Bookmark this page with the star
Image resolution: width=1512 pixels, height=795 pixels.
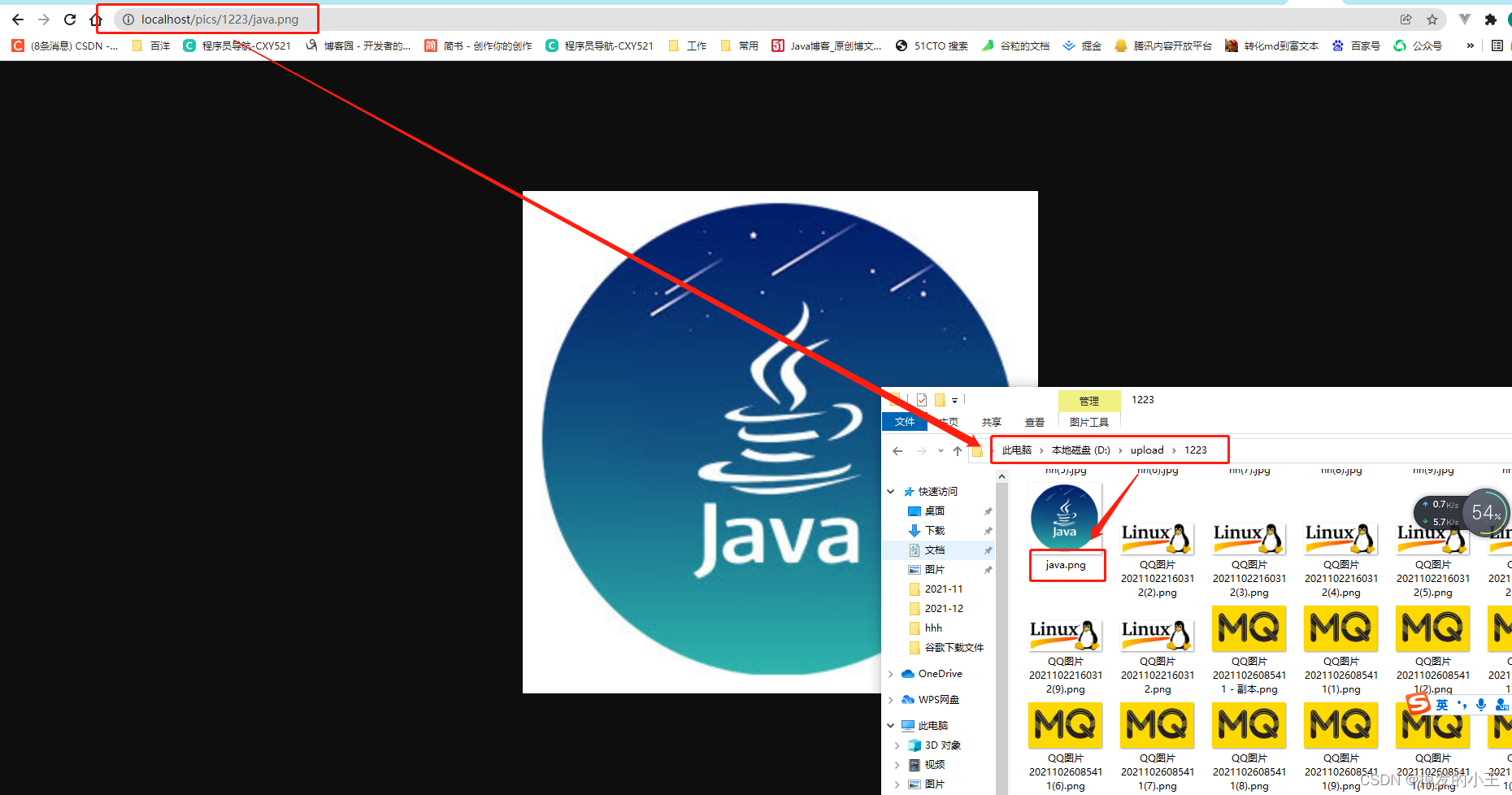click(x=1432, y=20)
